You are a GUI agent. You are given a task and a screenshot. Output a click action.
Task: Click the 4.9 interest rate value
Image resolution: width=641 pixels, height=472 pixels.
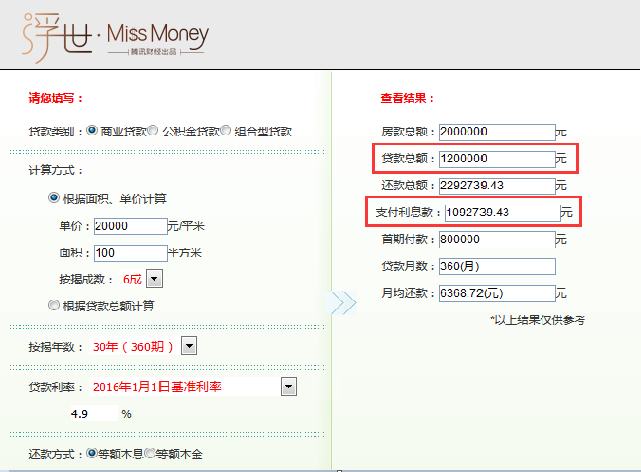tap(80, 413)
